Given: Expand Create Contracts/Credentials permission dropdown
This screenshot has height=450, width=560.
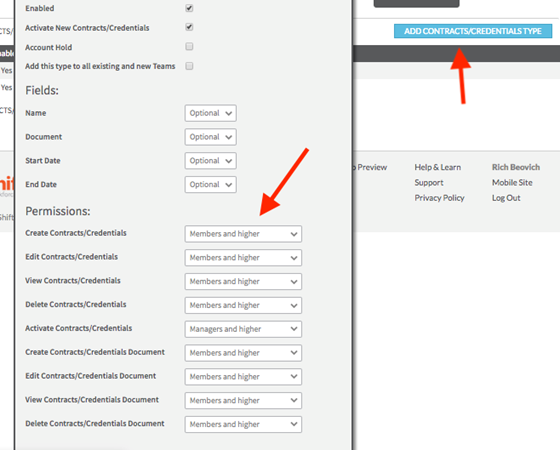Looking at the screenshot, I should (243, 234).
